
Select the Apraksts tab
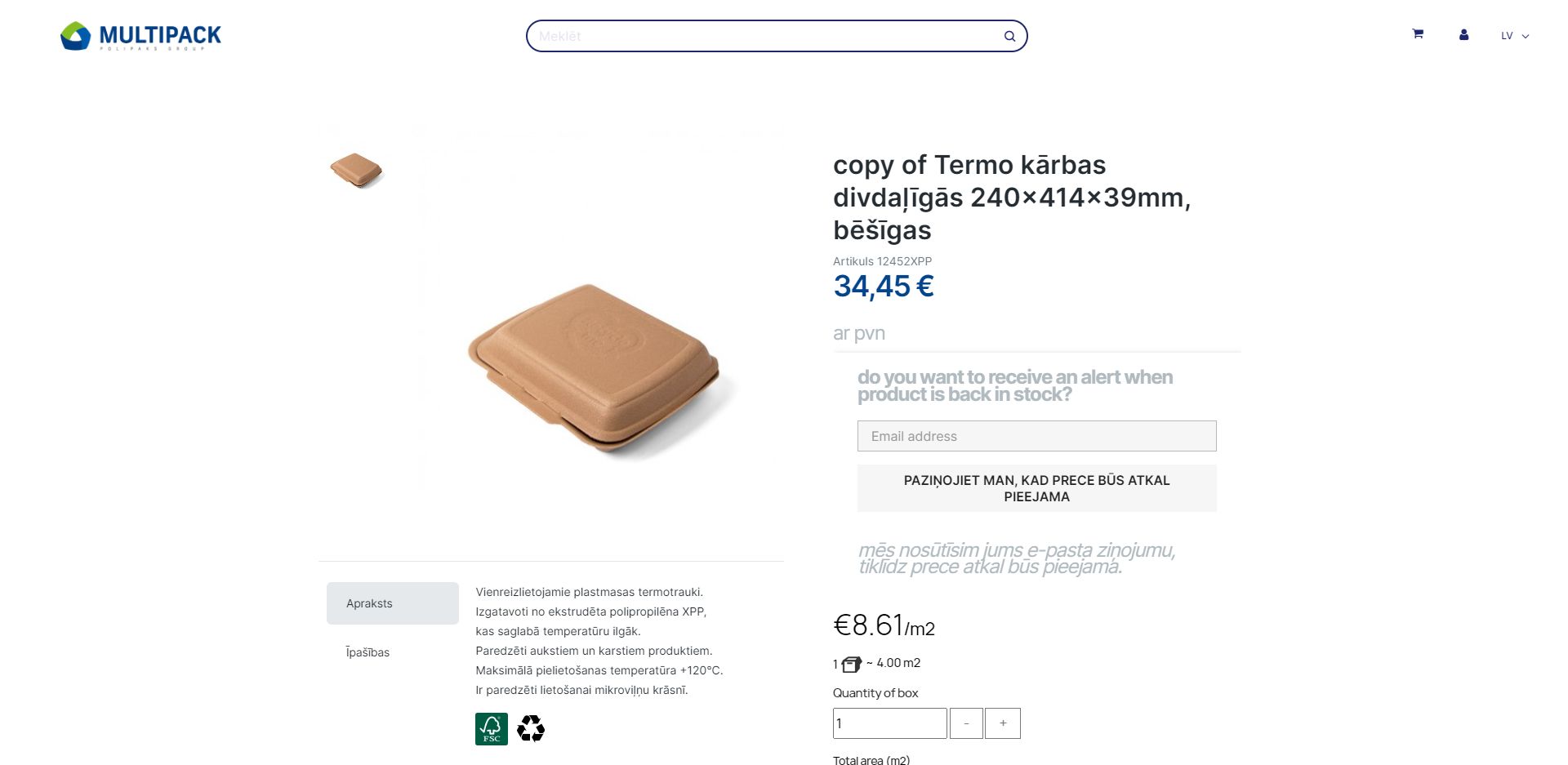tap(392, 603)
